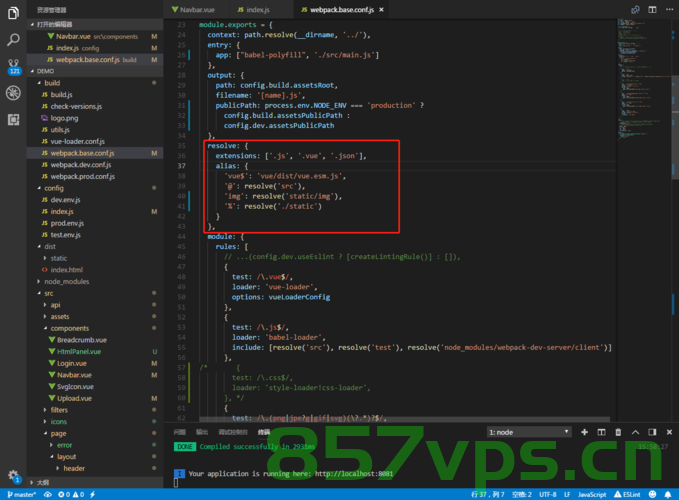679x500 pixels.
Task: Click the horizontal scrollbar below the code
Action: pyautogui.click(x=404, y=419)
